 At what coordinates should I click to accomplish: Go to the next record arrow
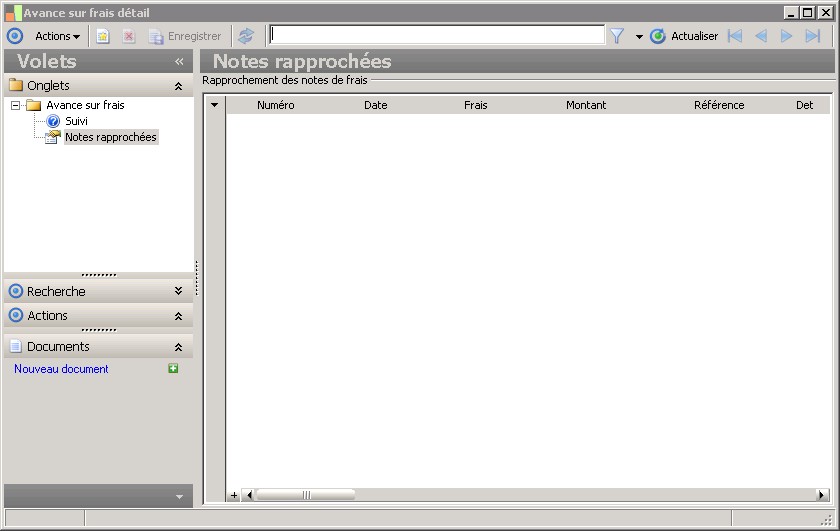tap(786, 36)
